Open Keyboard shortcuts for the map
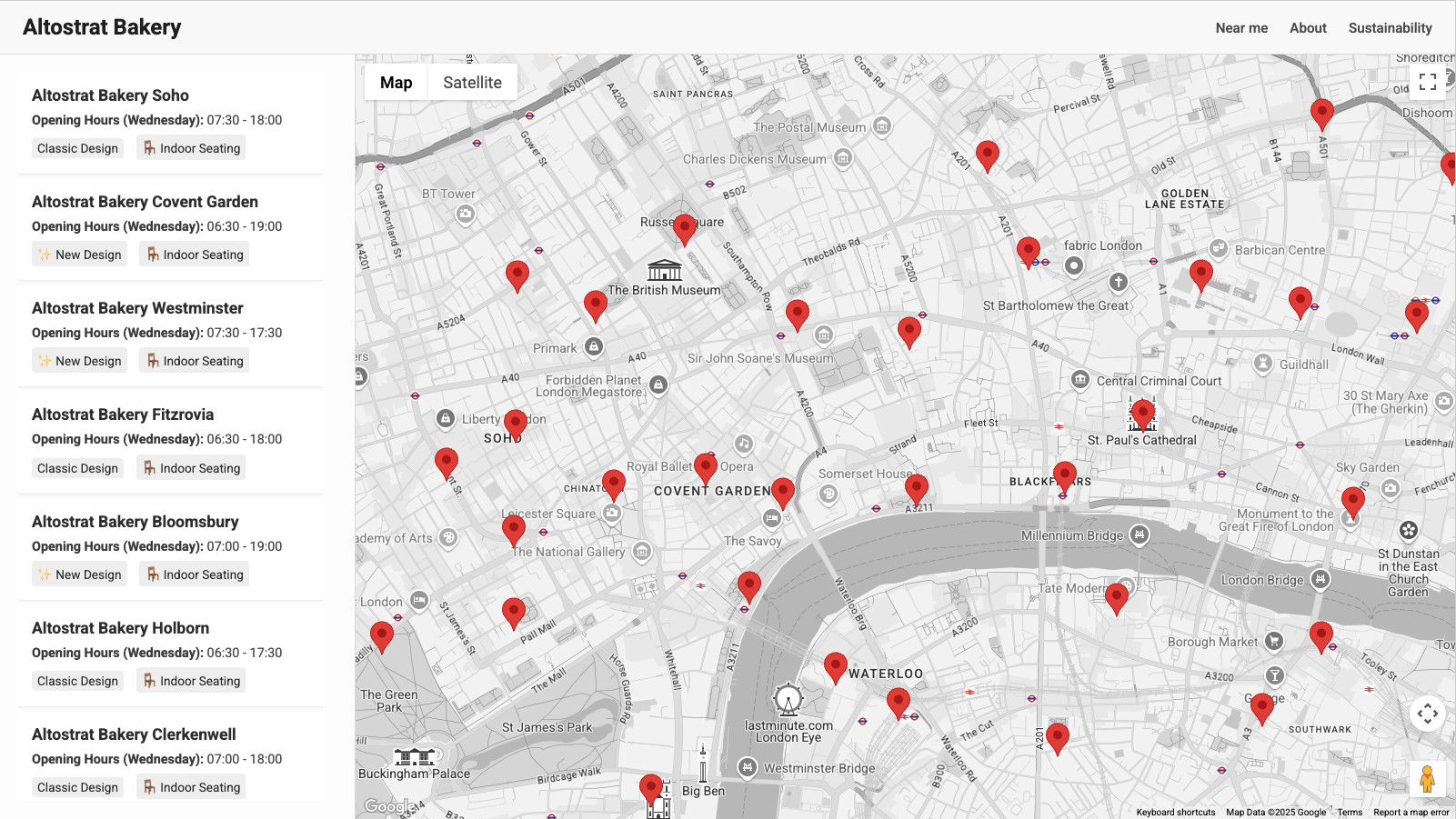Image resolution: width=1456 pixels, height=819 pixels. pos(1175,813)
